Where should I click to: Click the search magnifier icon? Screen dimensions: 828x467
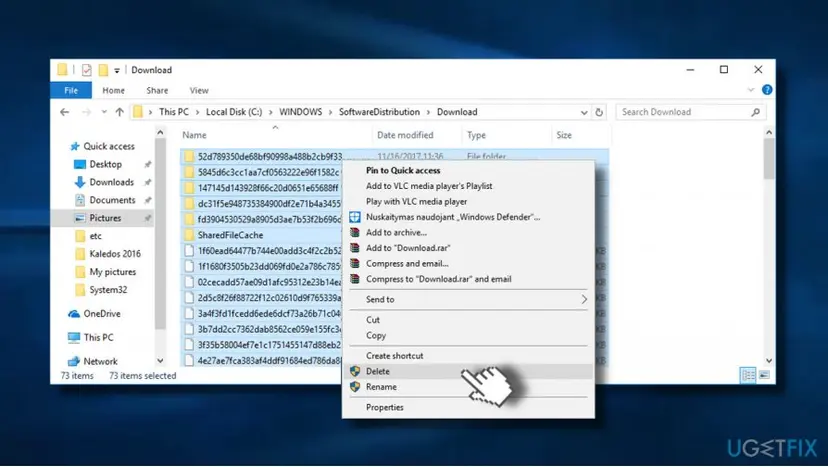[x=756, y=112]
